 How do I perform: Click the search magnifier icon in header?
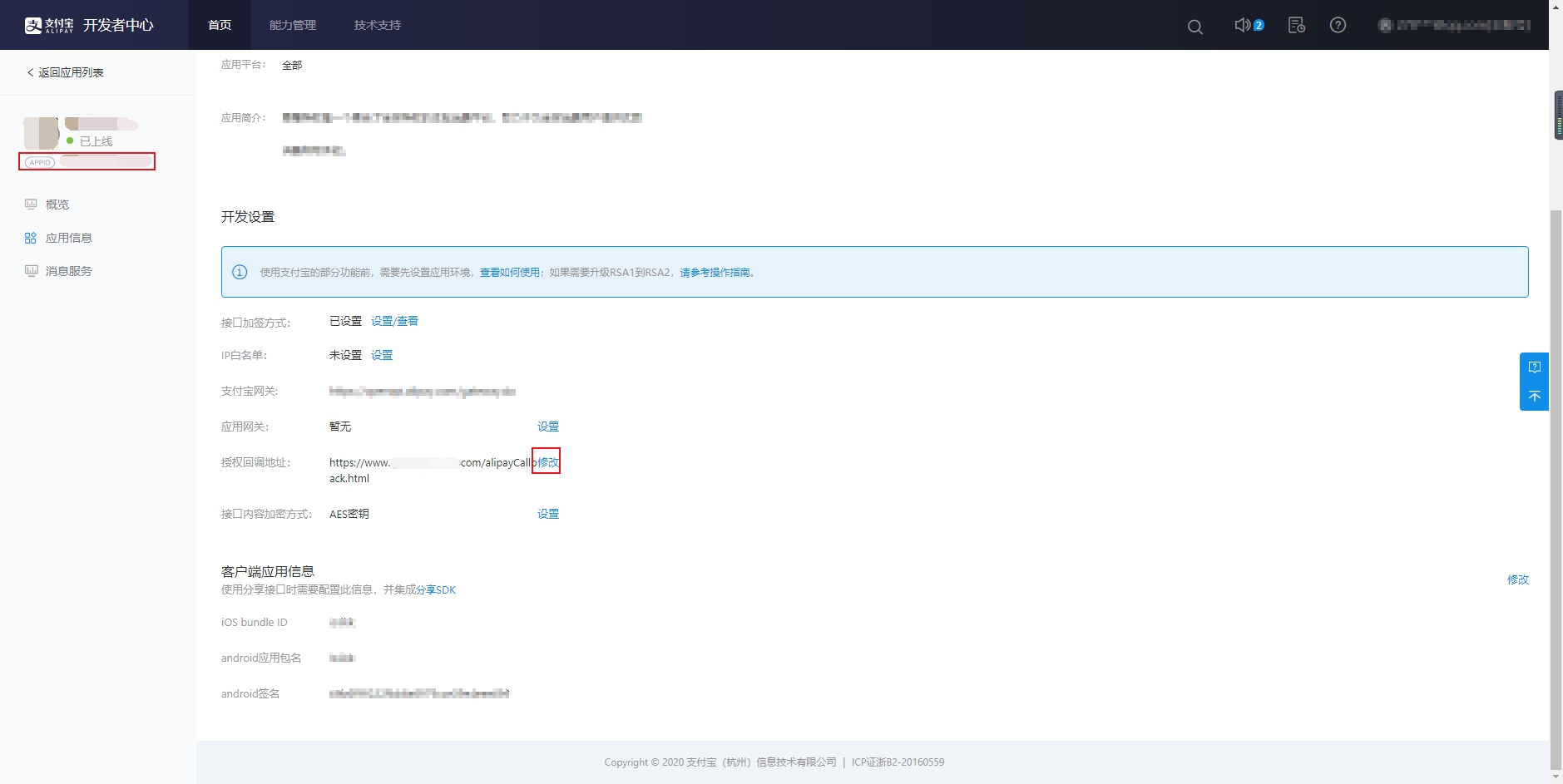pos(1195,27)
